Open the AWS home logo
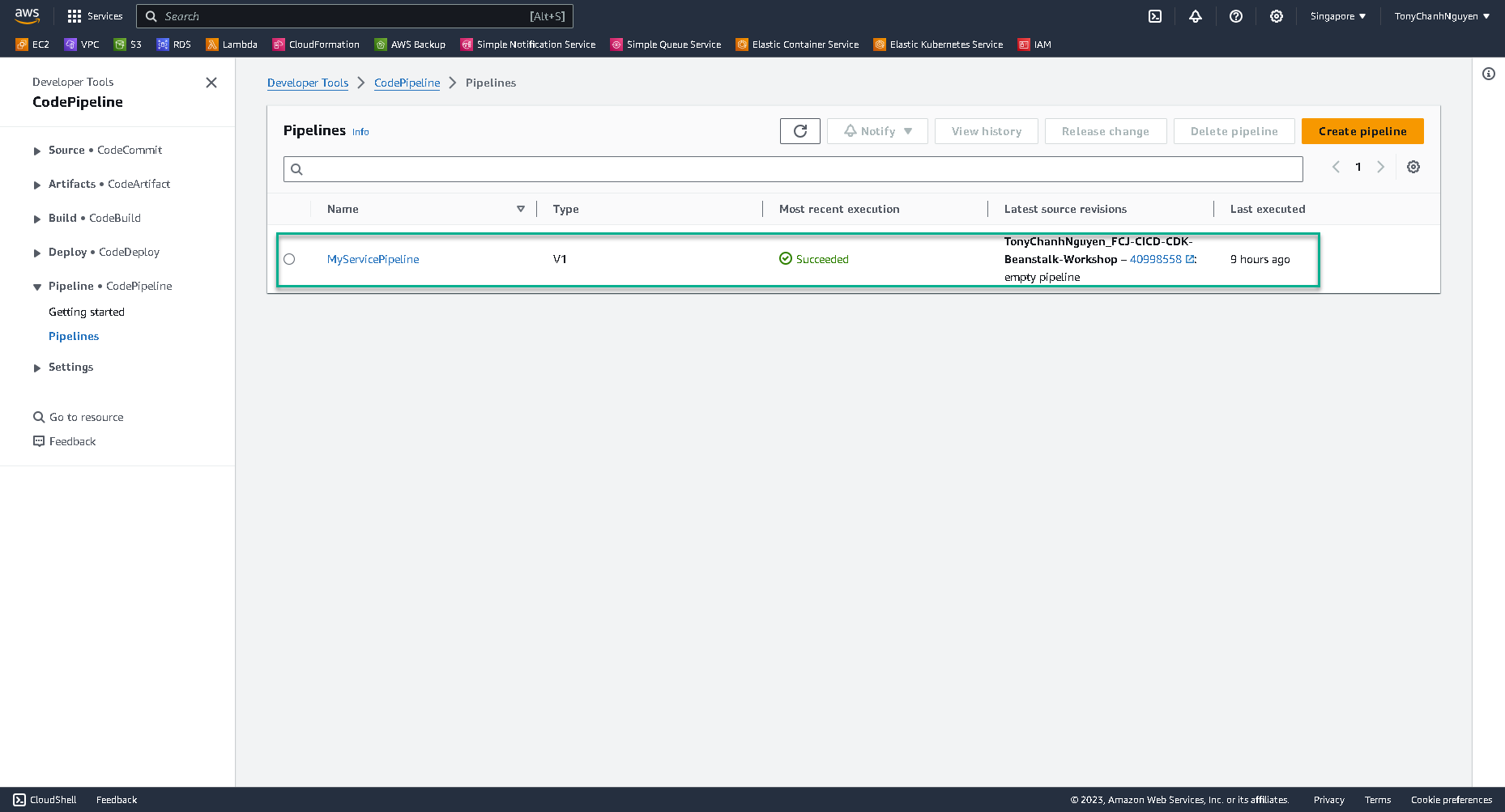The width and height of the screenshot is (1505, 812). click(27, 15)
